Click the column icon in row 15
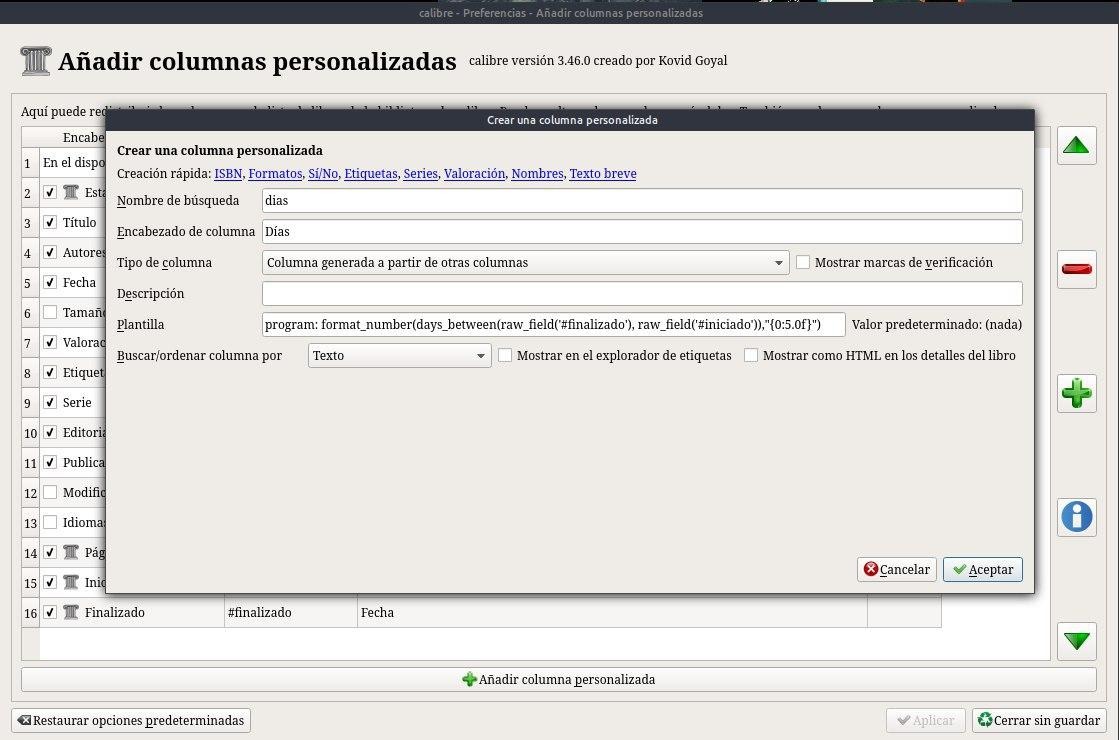1119x740 pixels. (71, 582)
